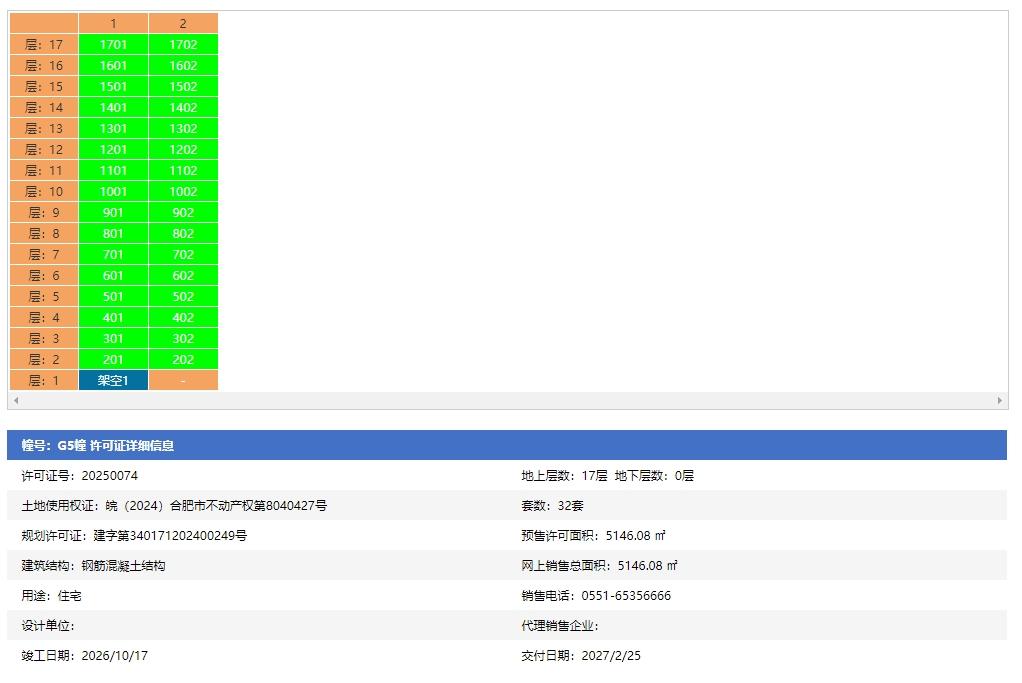Click unit 701 cell
1022x683 pixels.
click(113, 254)
